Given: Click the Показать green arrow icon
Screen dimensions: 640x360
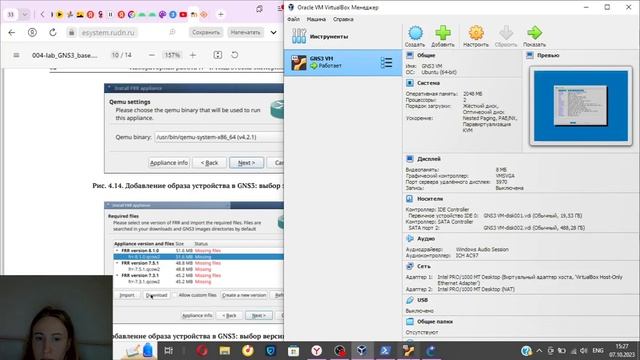Looking at the screenshot, I should click(534, 36).
